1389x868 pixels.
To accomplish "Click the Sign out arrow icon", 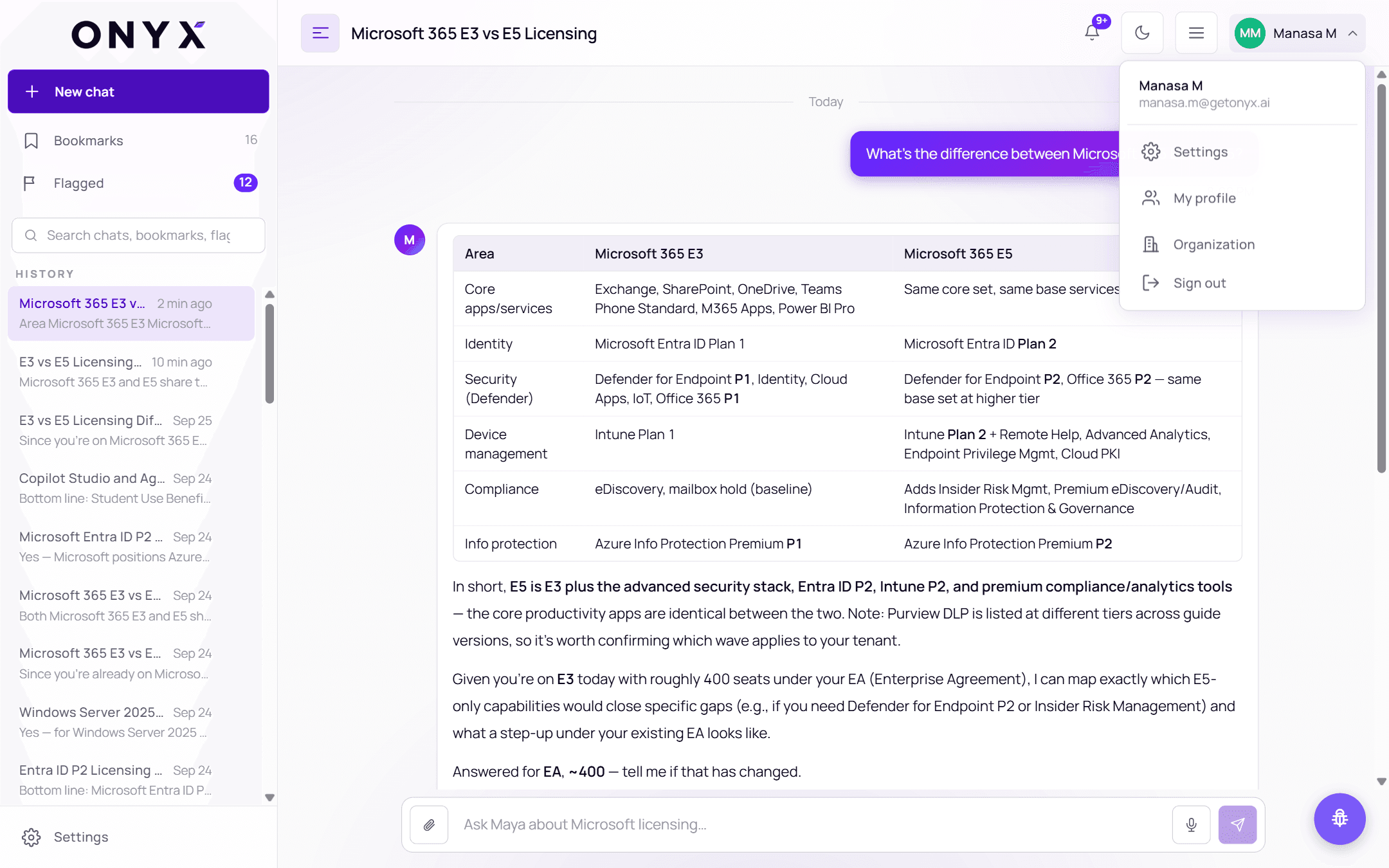I will (1150, 283).
